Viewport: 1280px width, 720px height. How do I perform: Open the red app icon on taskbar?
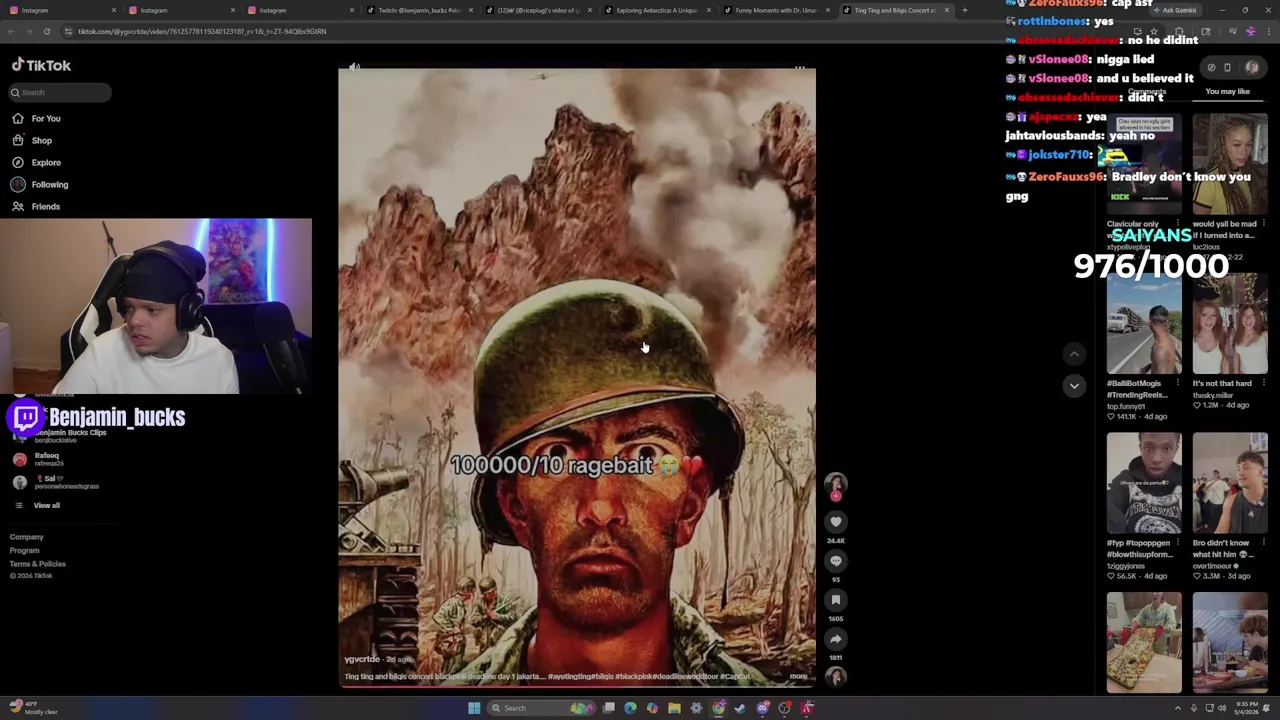coord(807,708)
